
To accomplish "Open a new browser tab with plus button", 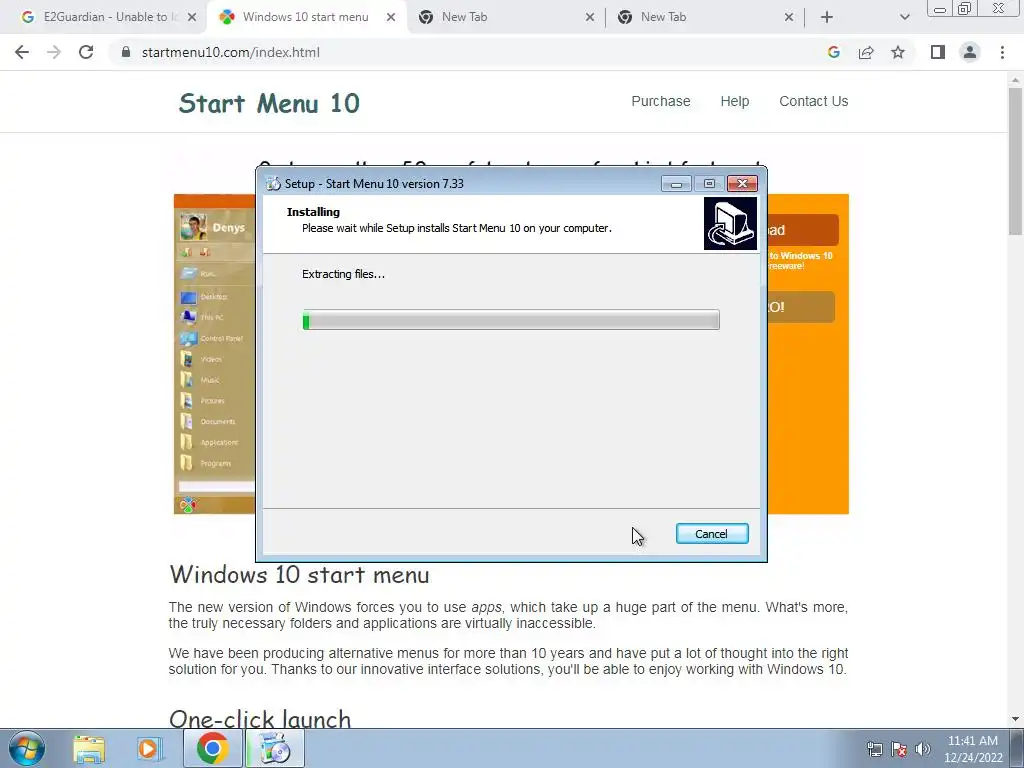I will click(827, 17).
